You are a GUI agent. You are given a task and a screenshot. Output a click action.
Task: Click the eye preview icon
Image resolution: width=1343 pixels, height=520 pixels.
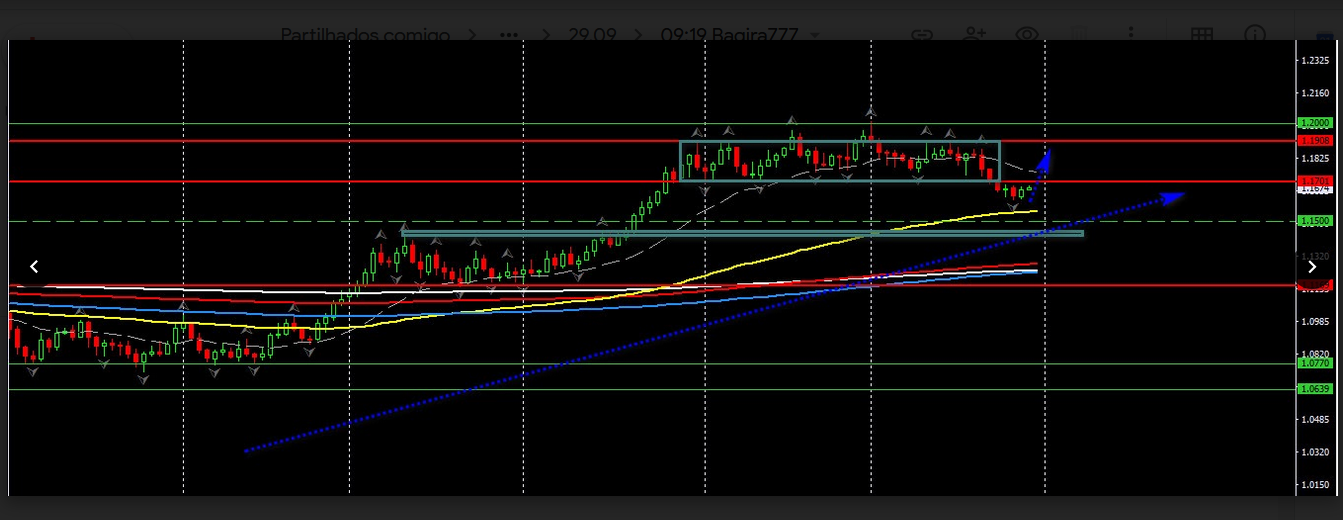(1026, 35)
